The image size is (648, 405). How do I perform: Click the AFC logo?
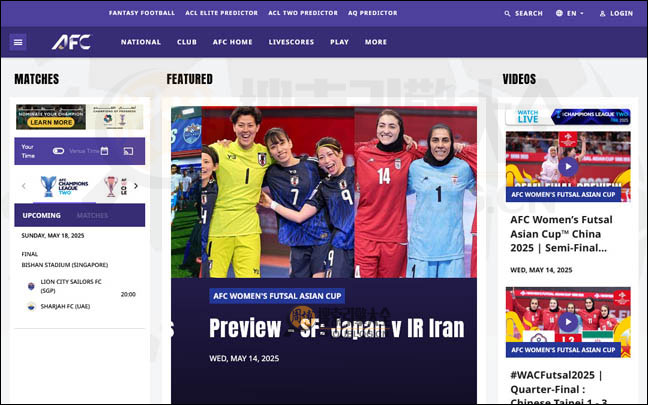pos(71,42)
